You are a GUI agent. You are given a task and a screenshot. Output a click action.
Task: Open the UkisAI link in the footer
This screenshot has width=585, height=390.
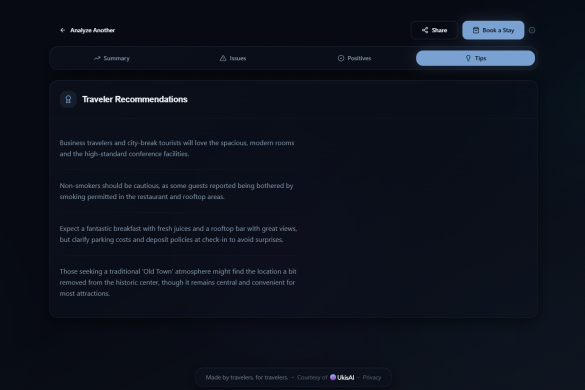tap(342, 377)
